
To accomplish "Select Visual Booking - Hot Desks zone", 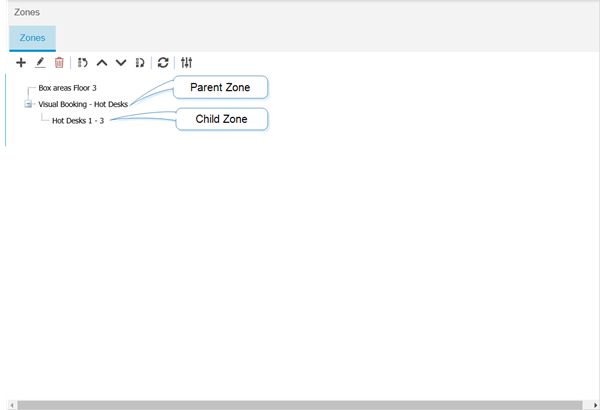I will (83, 104).
